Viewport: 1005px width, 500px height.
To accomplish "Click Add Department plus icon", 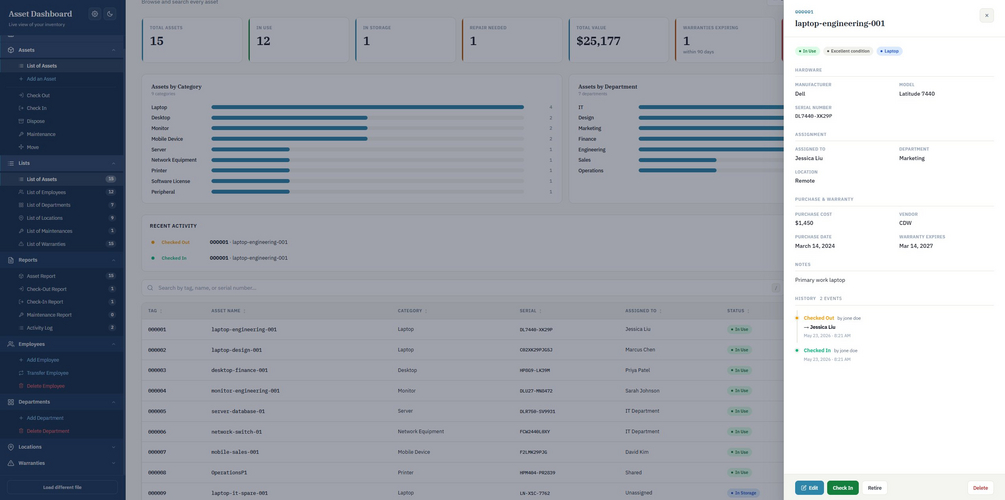I will pos(21,418).
